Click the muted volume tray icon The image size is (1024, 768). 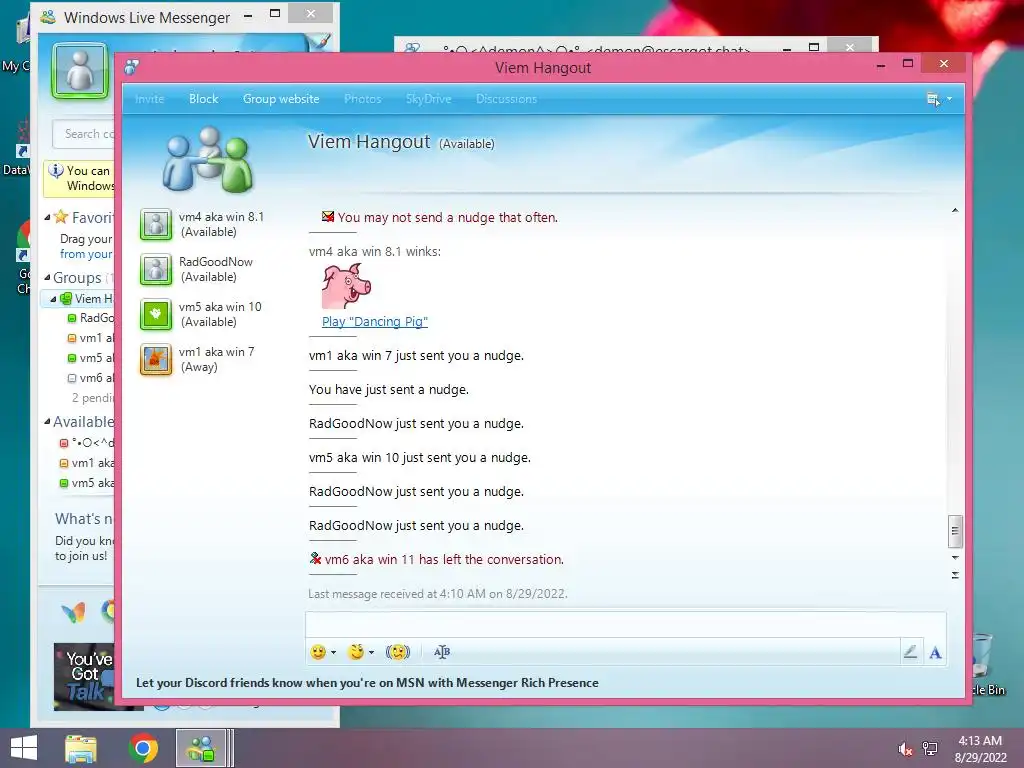coord(905,749)
